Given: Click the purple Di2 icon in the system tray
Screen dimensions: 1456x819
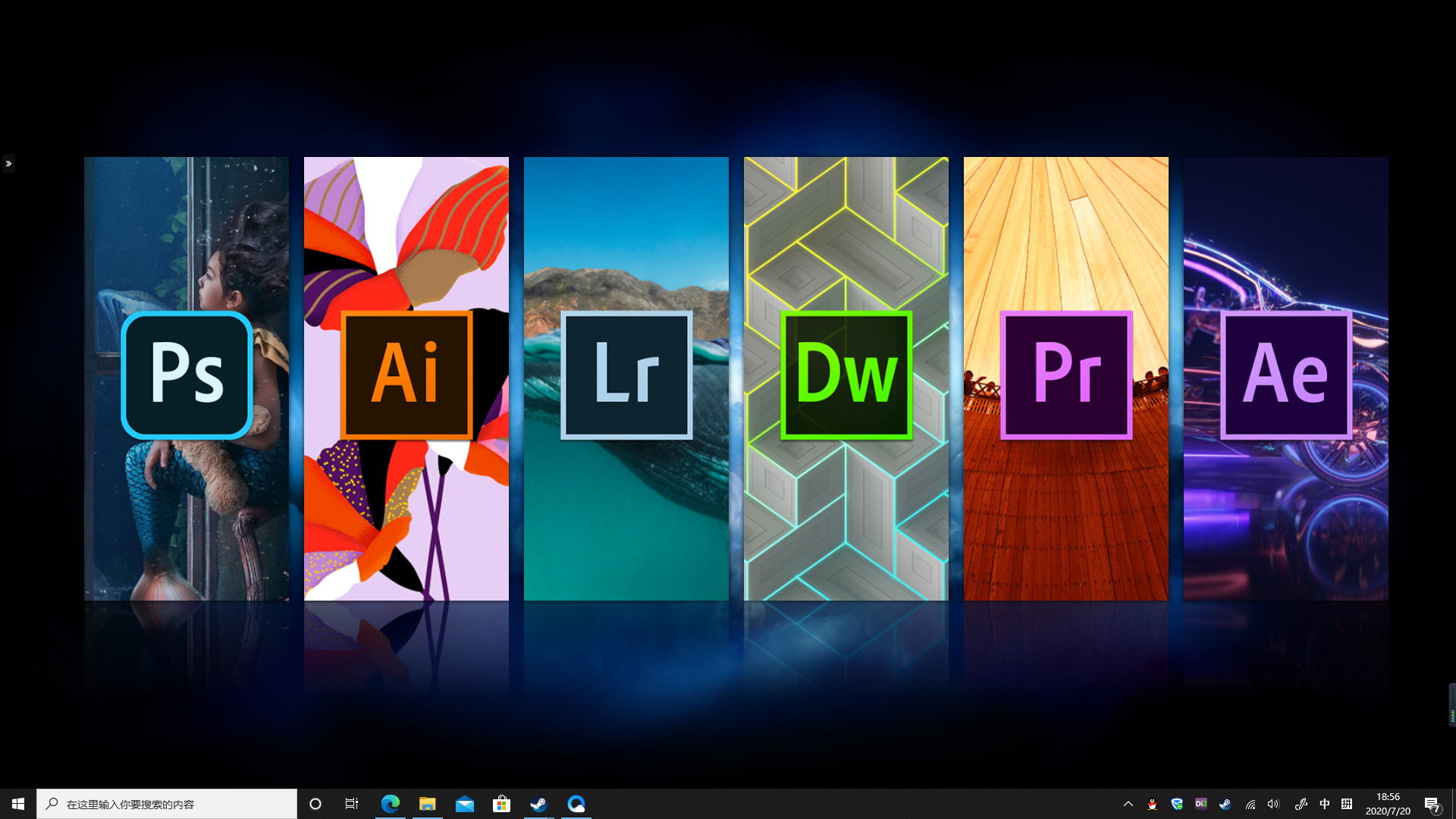Looking at the screenshot, I should point(1201,804).
